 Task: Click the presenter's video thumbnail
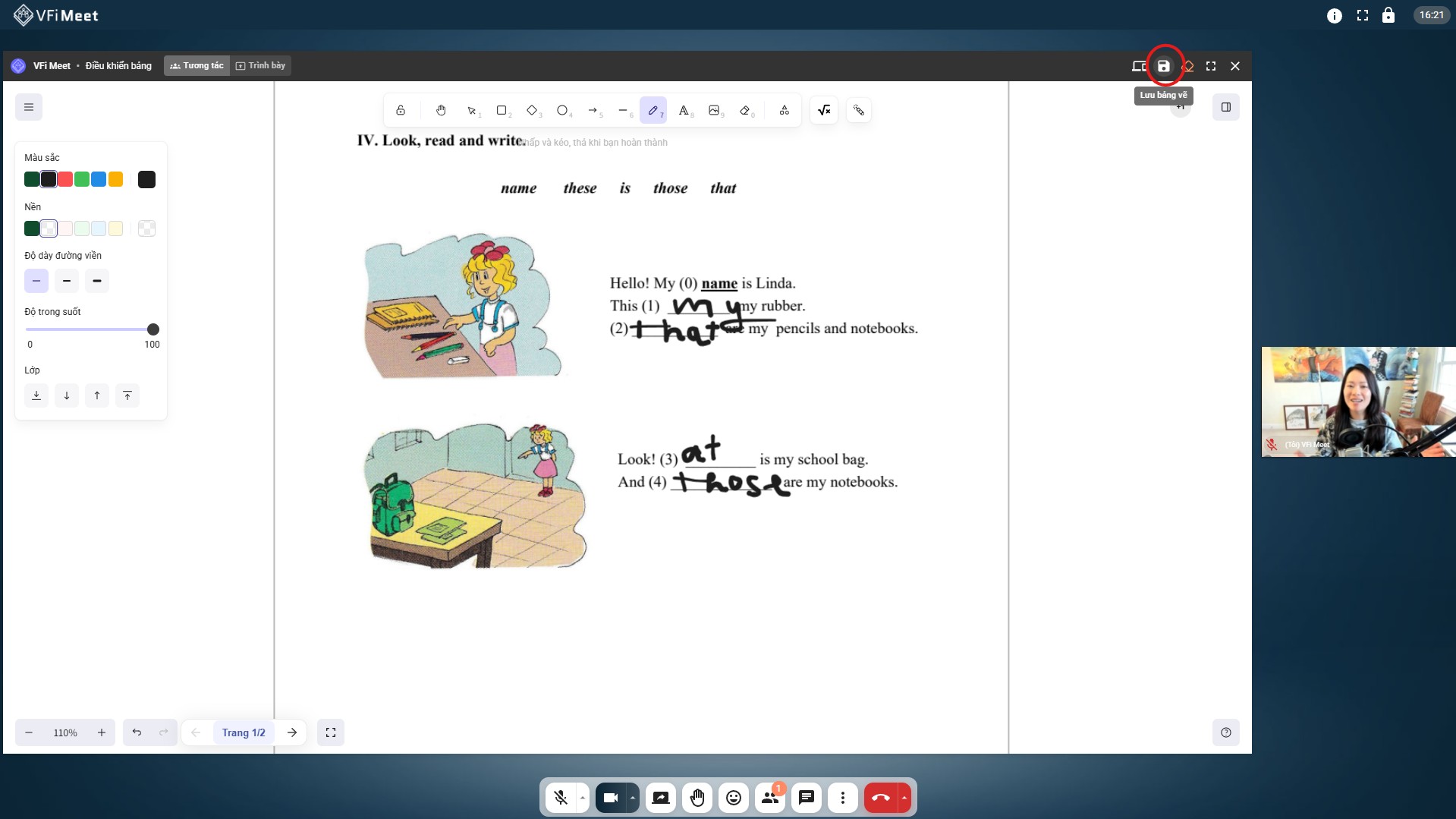tap(1358, 402)
